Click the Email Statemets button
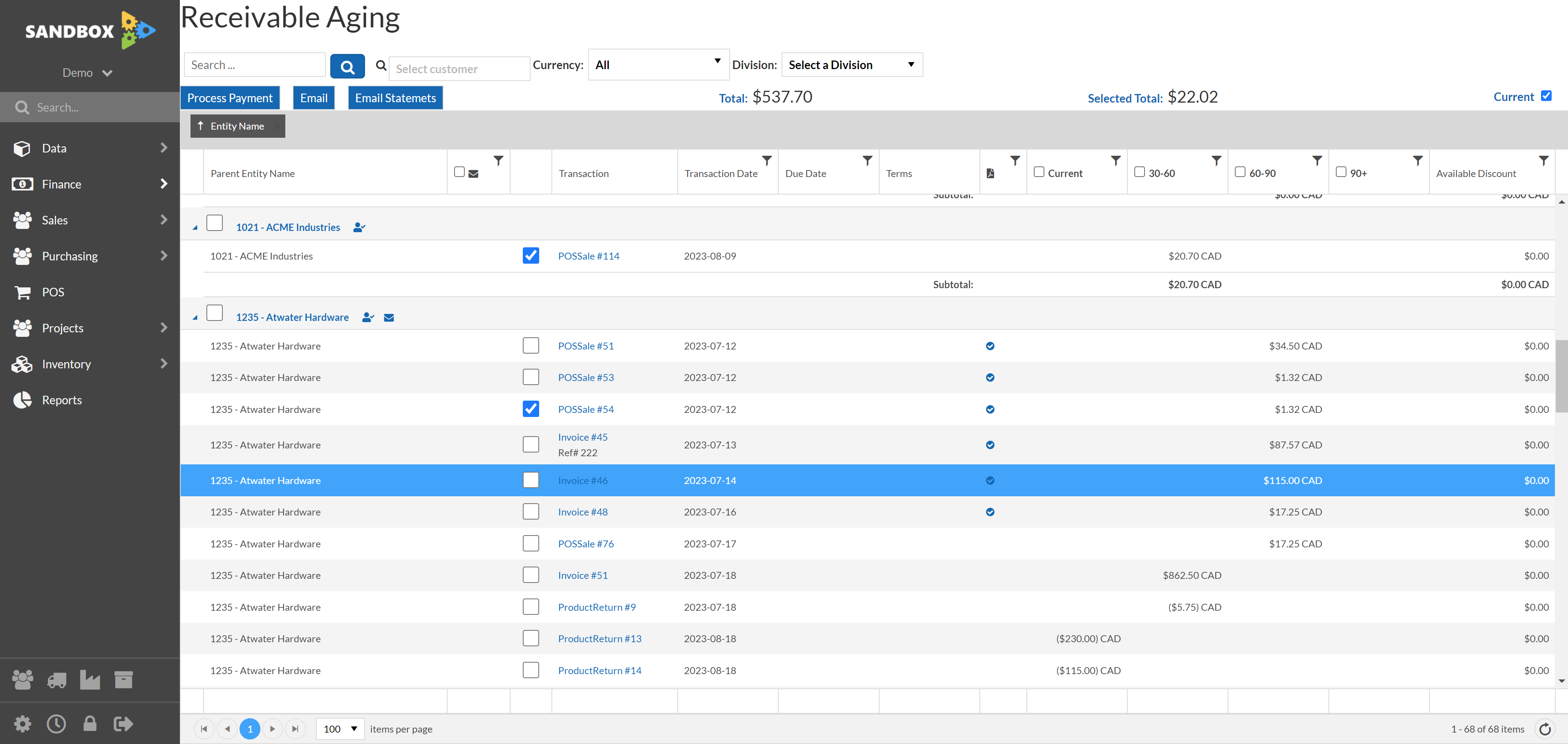Screen dimensions: 1568x744 395,98
